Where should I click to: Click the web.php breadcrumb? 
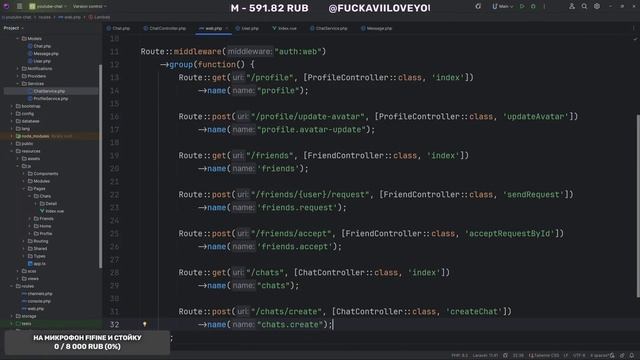coord(69,17)
